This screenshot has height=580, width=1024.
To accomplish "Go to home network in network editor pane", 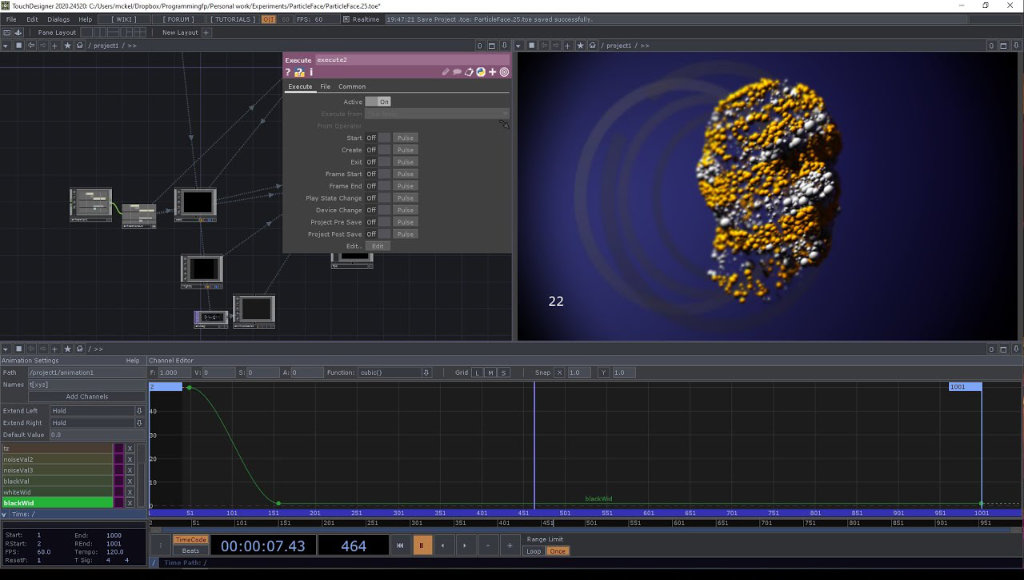I will click(x=80, y=46).
